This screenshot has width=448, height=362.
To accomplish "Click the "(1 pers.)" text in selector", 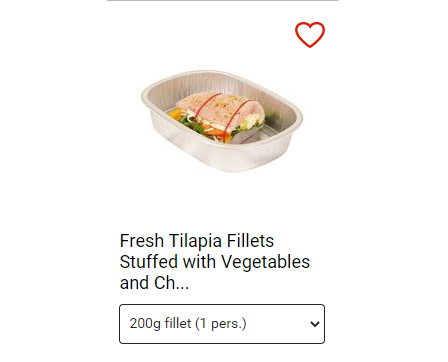I will [x=221, y=324].
